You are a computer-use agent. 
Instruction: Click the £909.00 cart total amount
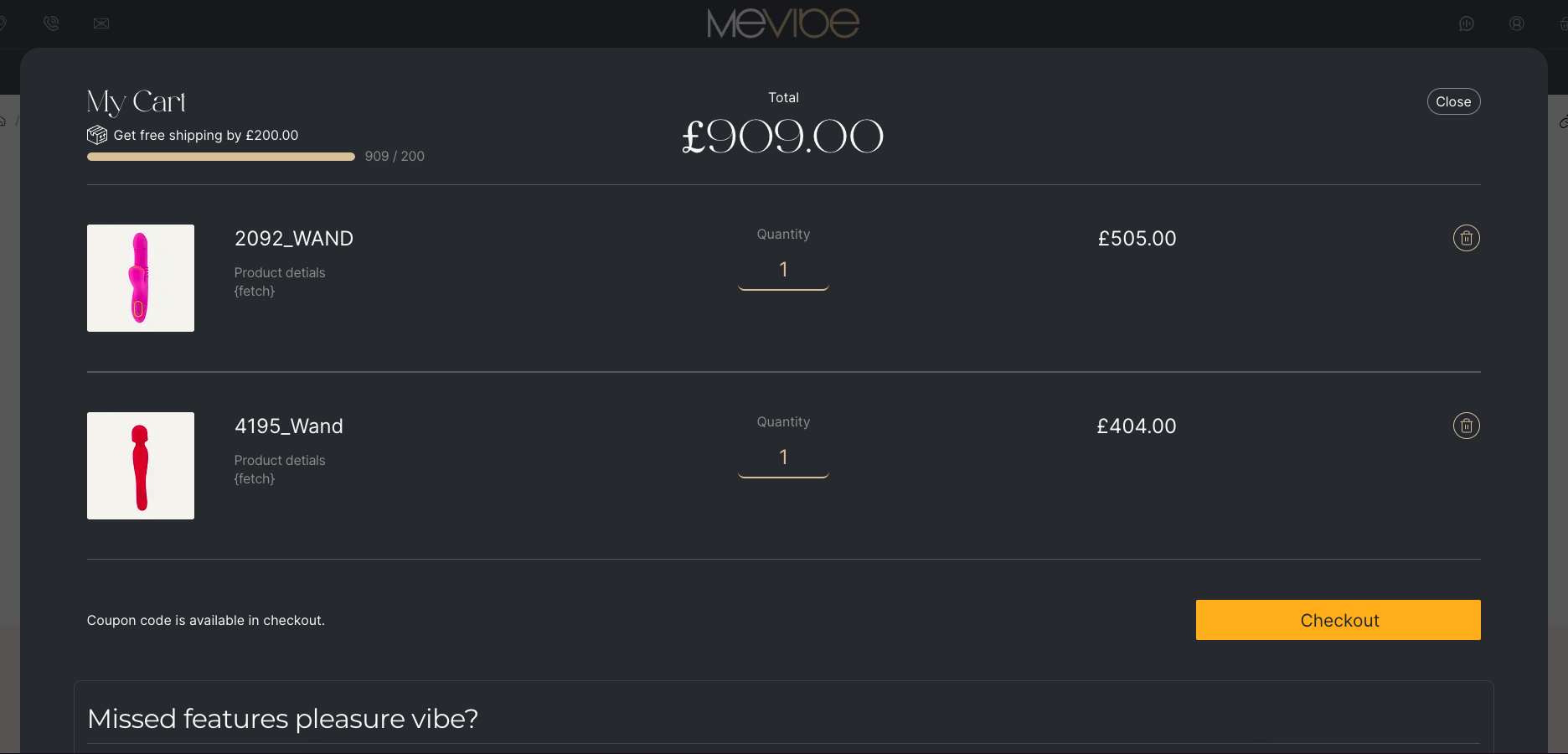coord(783,137)
